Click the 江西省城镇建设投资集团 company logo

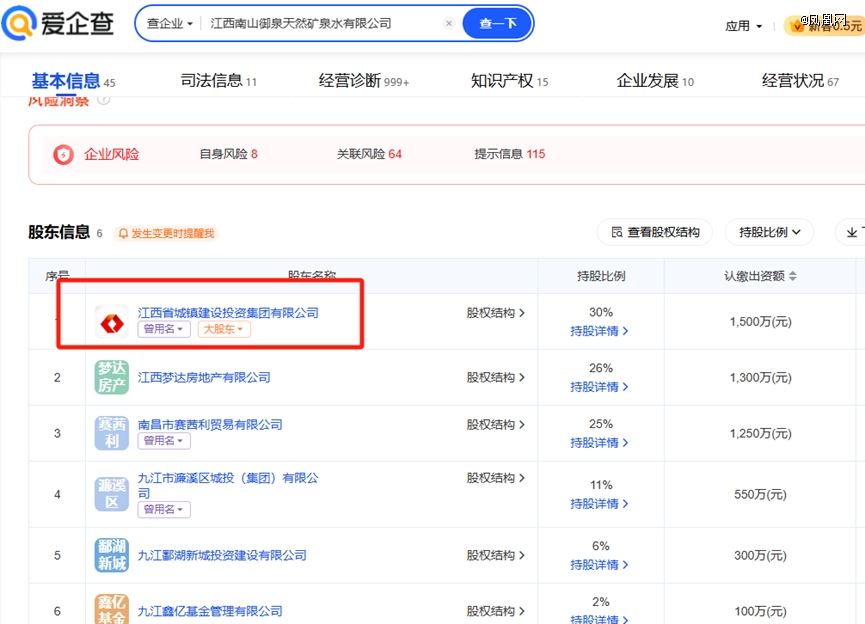coord(111,321)
